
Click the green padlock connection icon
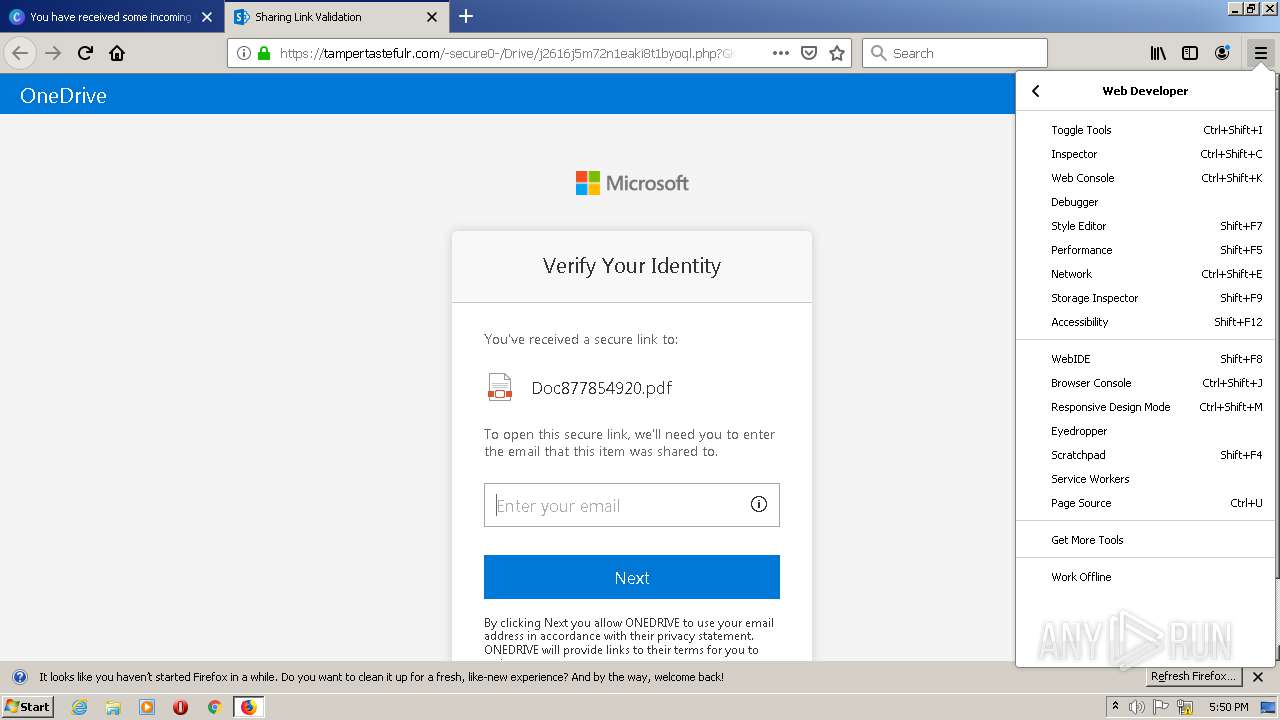click(264, 53)
